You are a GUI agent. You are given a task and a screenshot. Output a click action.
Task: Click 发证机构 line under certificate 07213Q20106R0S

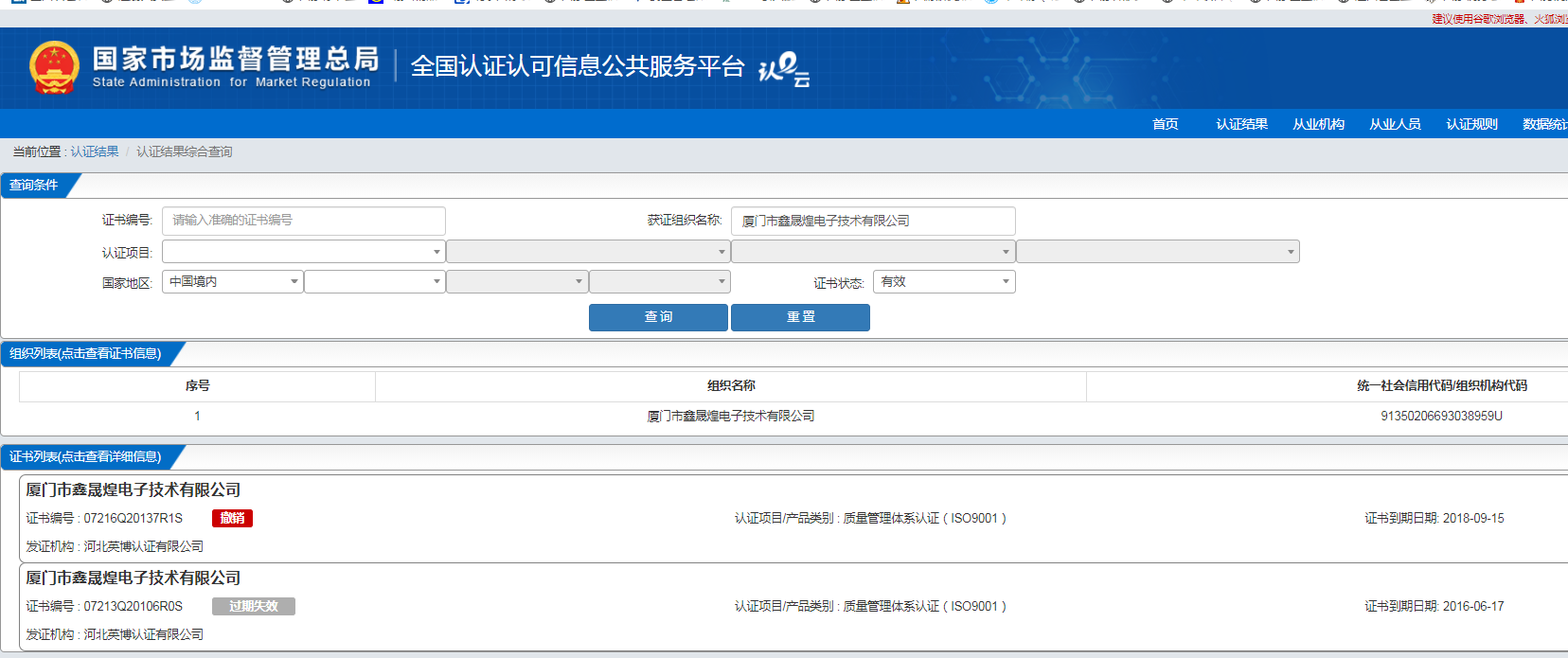point(115,635)
